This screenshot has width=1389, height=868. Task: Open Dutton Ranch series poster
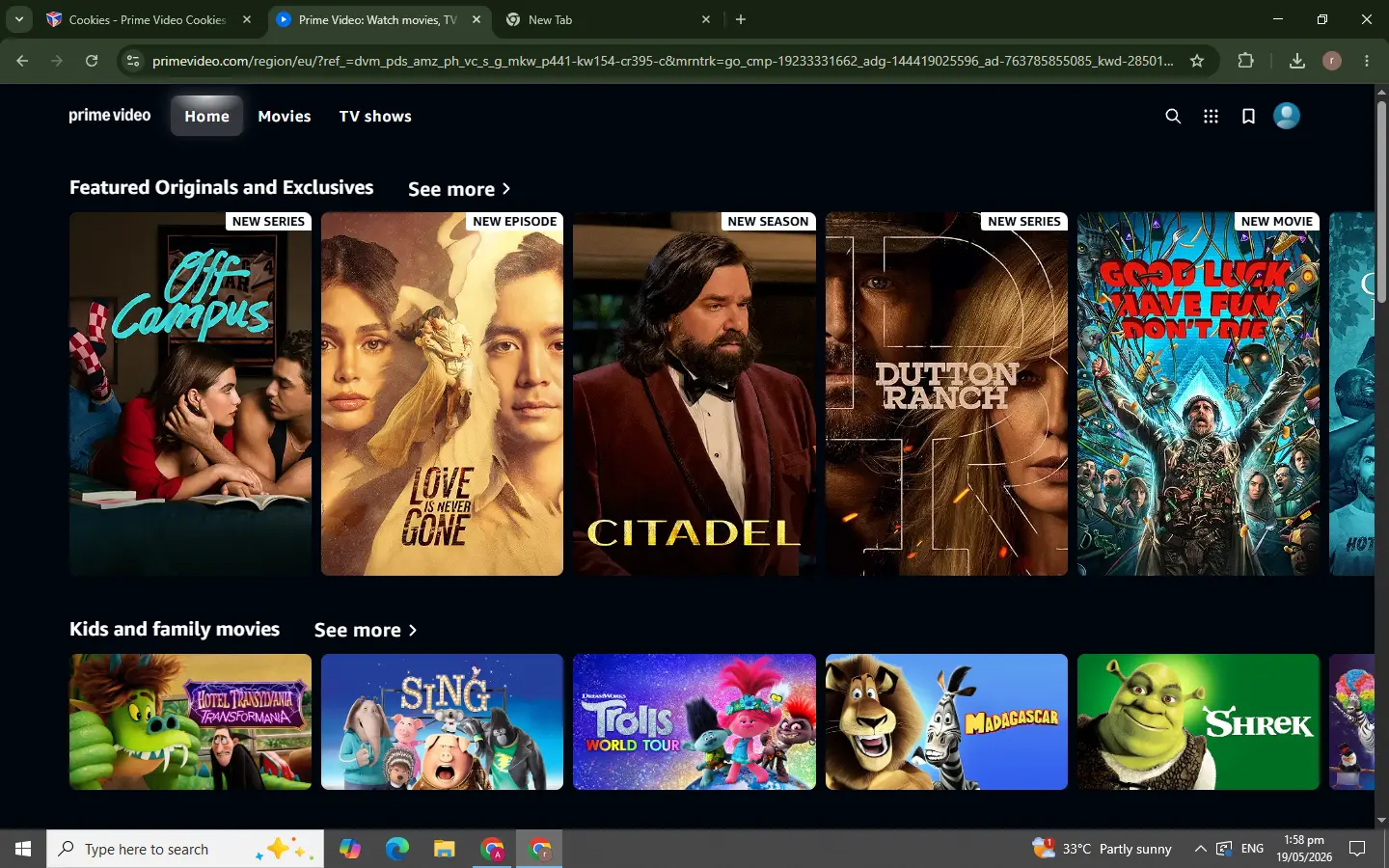click(946, 393)
